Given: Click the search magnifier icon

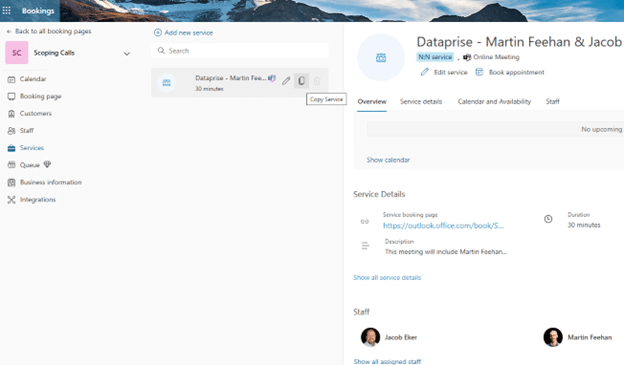Looking at the screenshot, I should [x=161, y=51].
